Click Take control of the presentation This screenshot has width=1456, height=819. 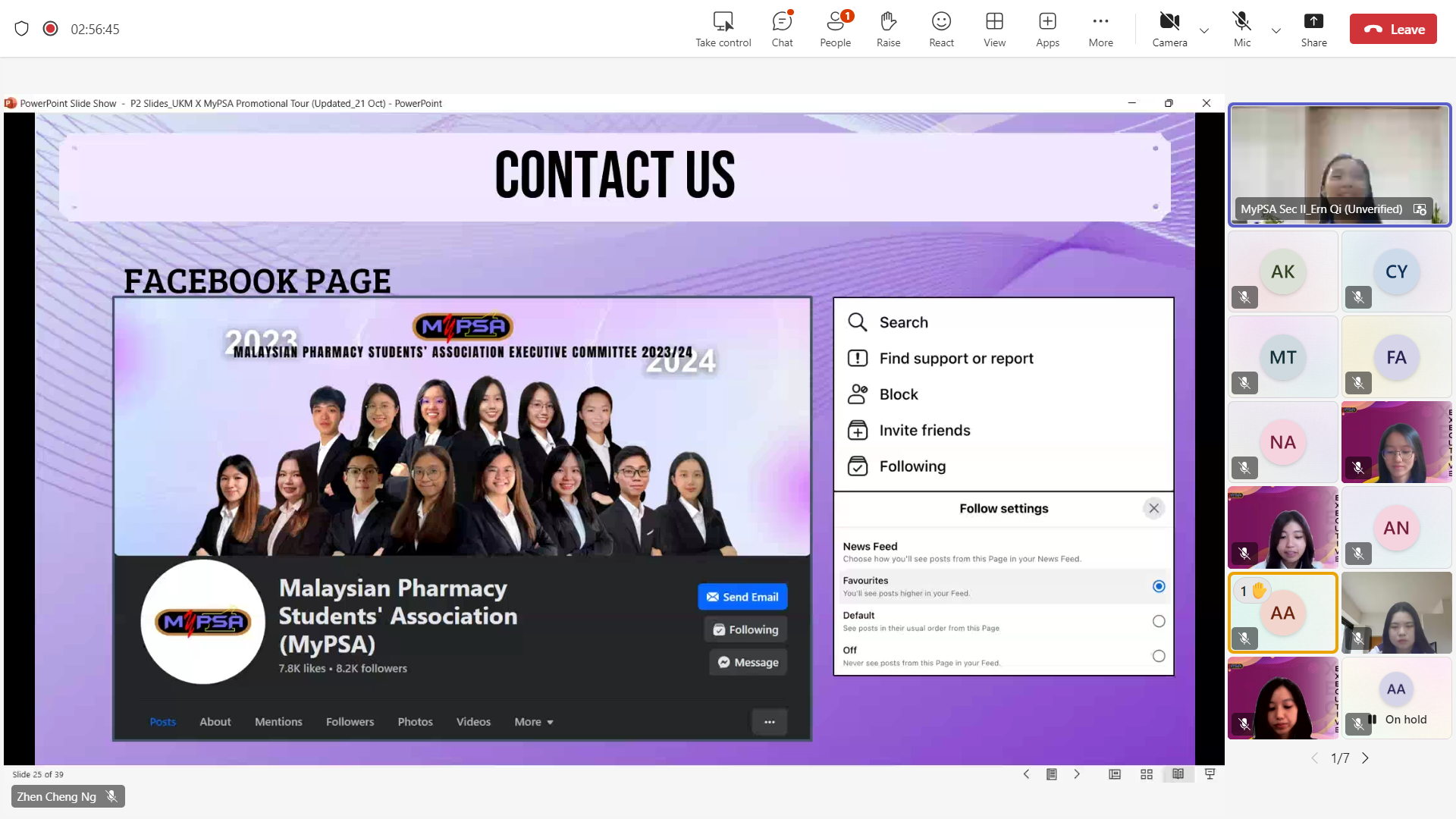[x=723, y=29]
